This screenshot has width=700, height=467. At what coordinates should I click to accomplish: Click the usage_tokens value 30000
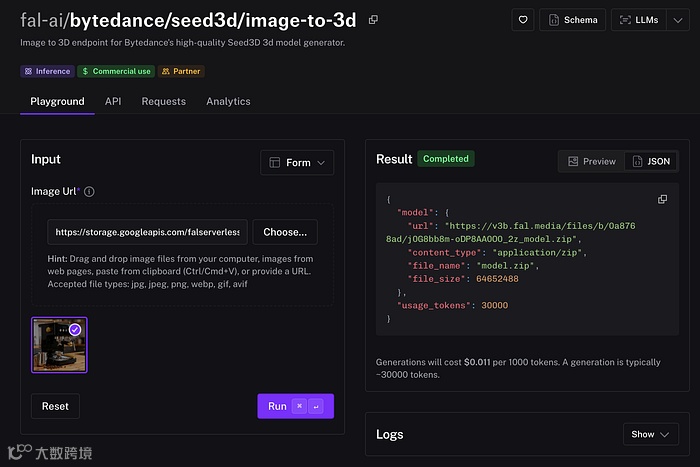pos(494,305)
